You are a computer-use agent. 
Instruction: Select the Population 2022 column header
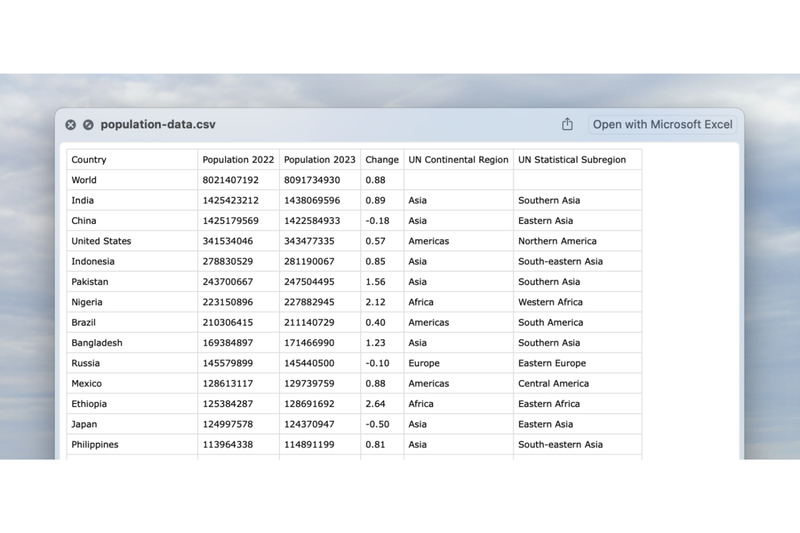pyautogui.click(x=238, y=160)
